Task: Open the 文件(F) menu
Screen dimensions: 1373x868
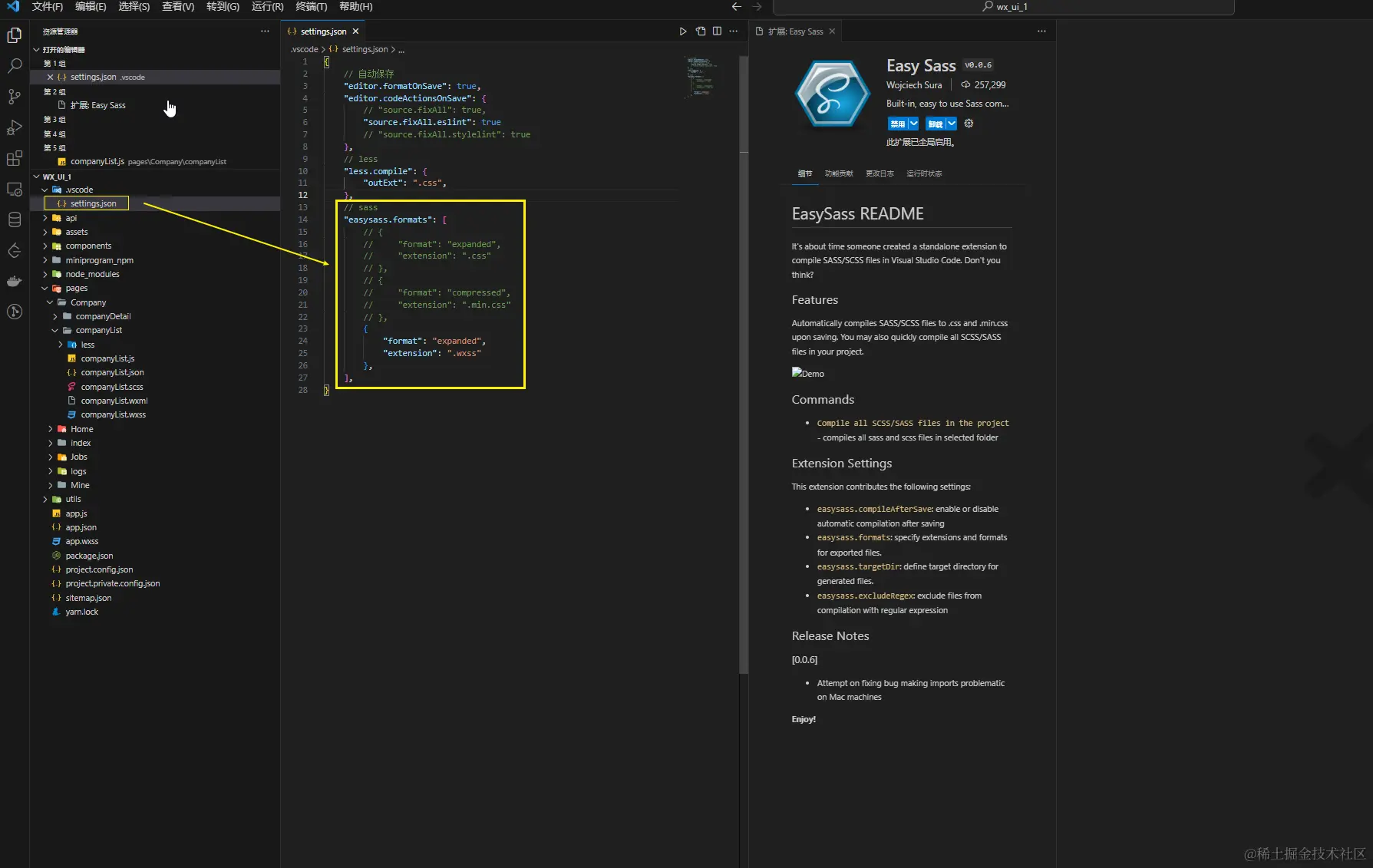Action: (x=48, y=7)
